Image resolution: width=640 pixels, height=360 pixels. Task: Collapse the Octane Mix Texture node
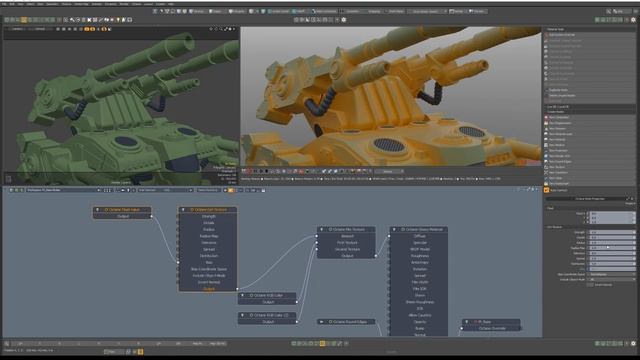point(322,229)
